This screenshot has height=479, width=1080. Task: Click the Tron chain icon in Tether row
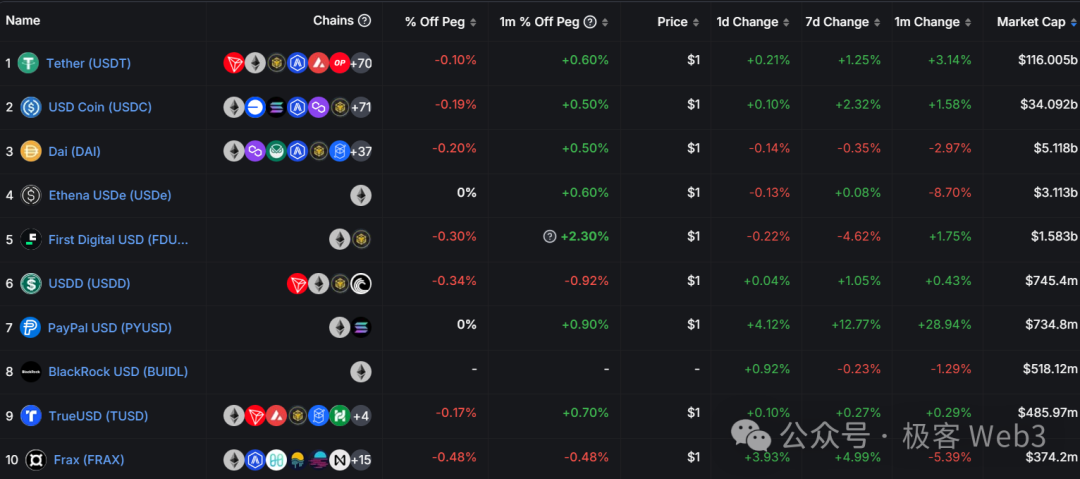point(234,63)
